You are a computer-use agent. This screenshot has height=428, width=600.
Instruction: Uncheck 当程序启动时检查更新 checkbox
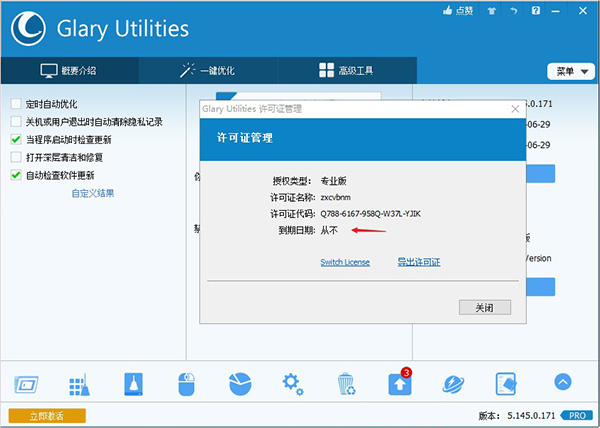pyautogui.click(x=16, y=140)
